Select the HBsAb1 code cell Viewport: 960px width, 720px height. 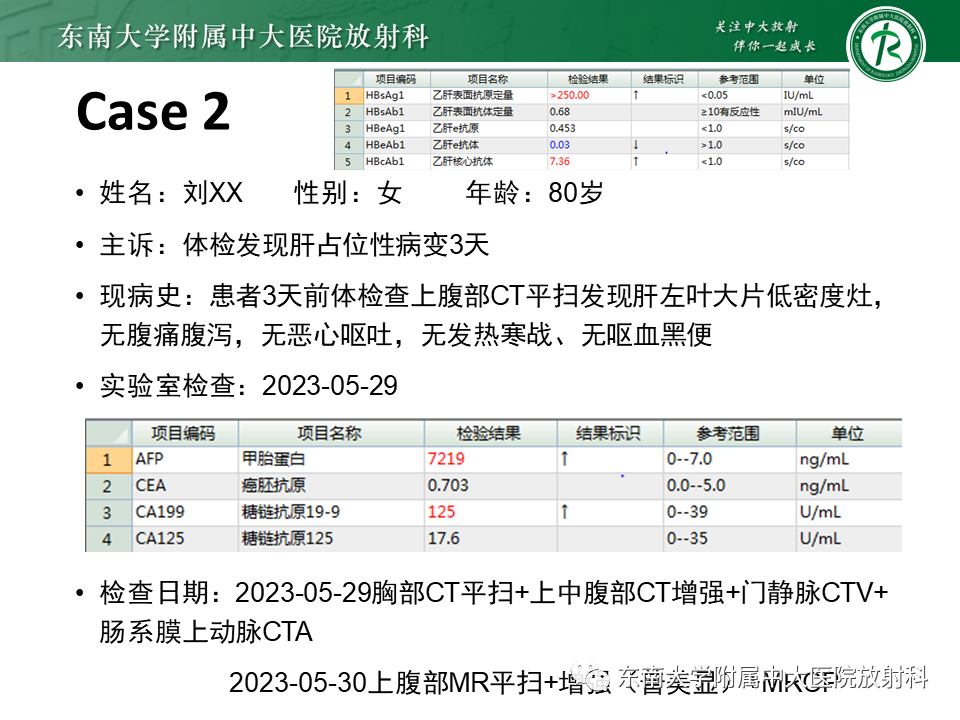click(x=397, y=112)
